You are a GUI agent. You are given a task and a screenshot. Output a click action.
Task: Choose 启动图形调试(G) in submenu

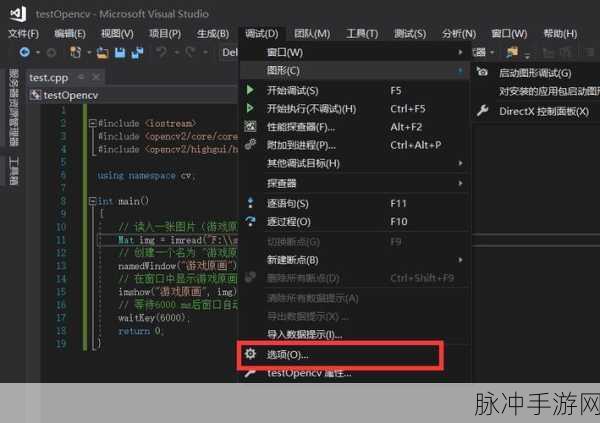pos(536,72)
